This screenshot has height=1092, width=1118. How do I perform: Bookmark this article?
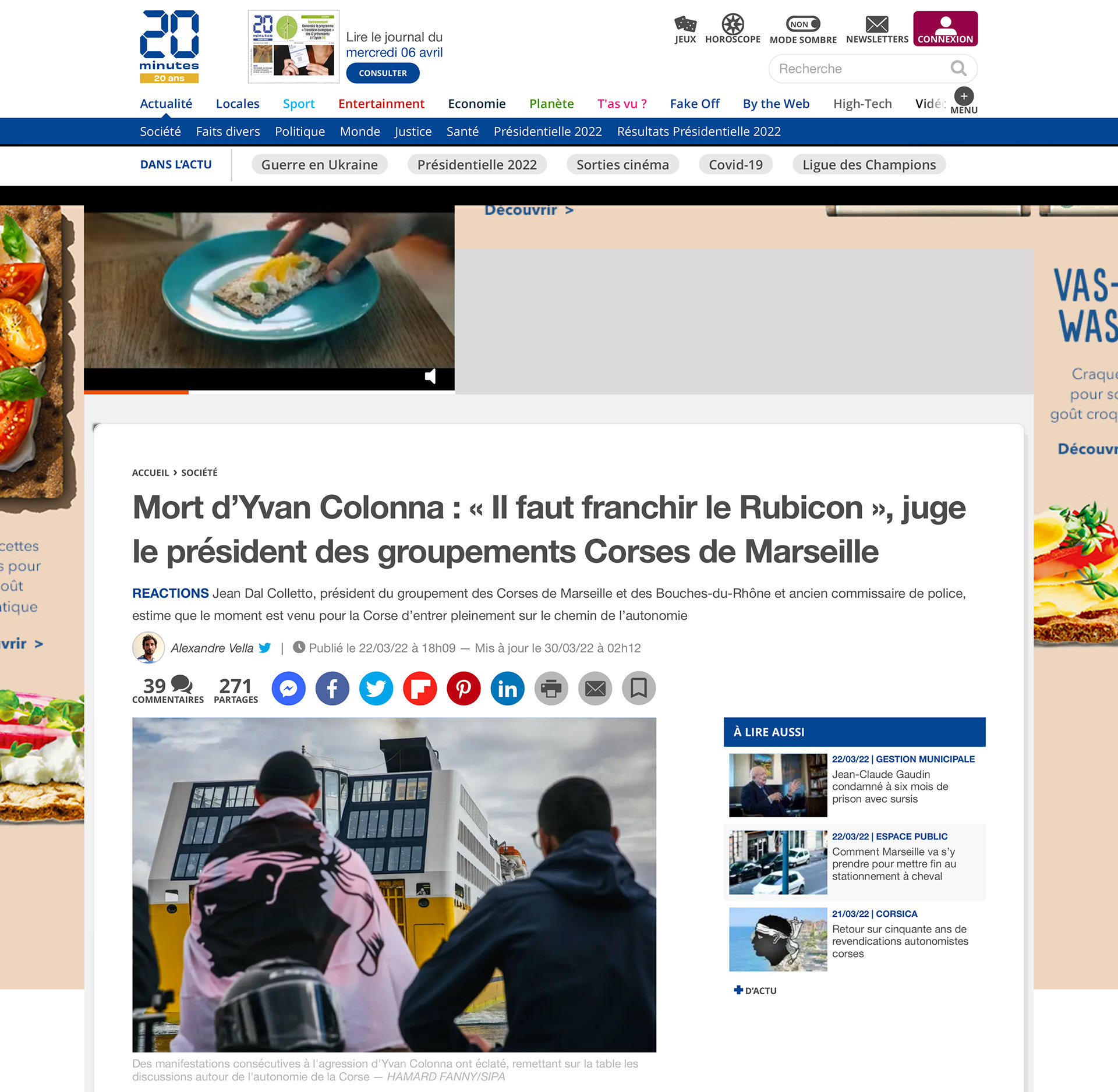[x=639, y=689]
